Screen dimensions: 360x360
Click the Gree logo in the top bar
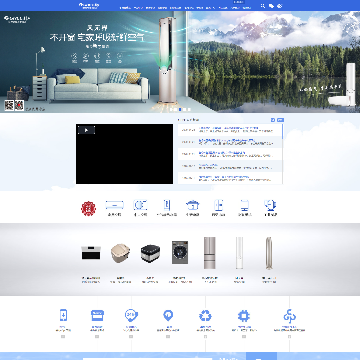point(89,5)
